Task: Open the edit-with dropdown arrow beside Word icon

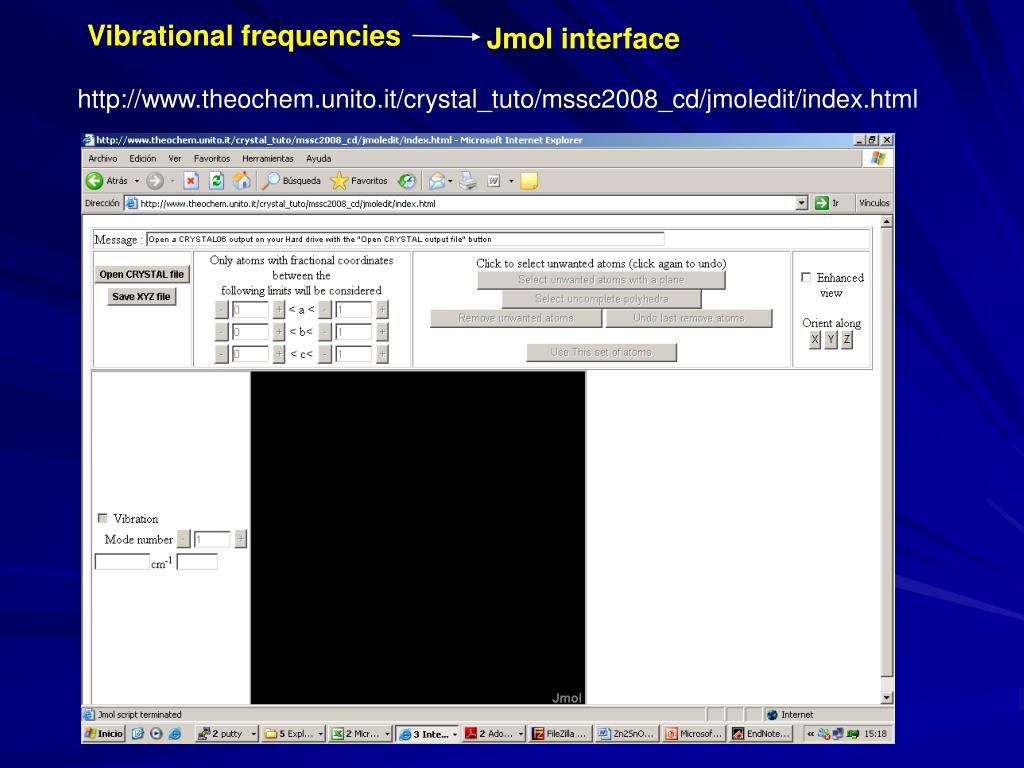Action: 511,181
